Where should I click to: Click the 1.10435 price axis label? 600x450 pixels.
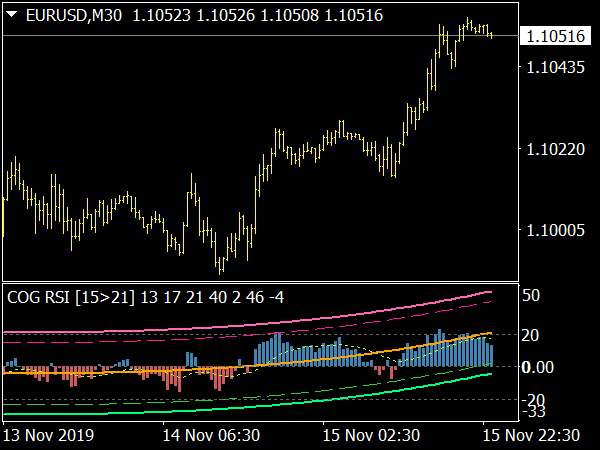553,67
